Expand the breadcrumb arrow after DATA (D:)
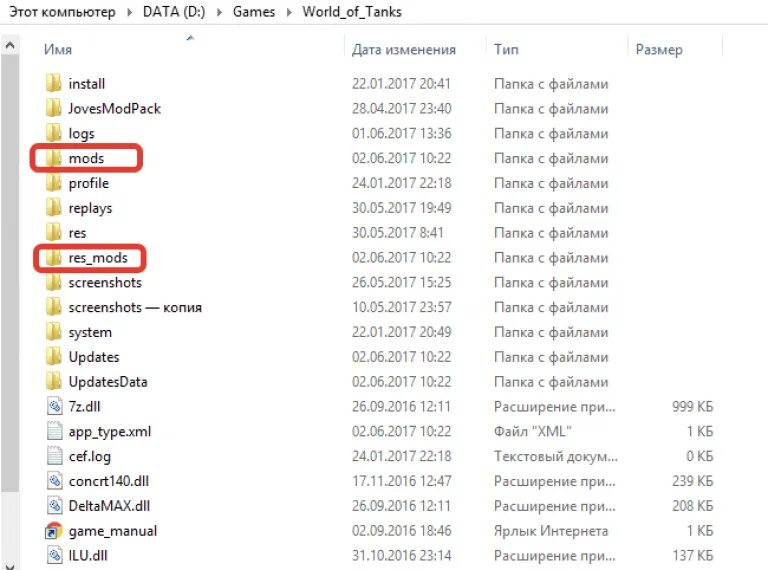This screenshot has height=570, width=768. [x=219, y=12]
